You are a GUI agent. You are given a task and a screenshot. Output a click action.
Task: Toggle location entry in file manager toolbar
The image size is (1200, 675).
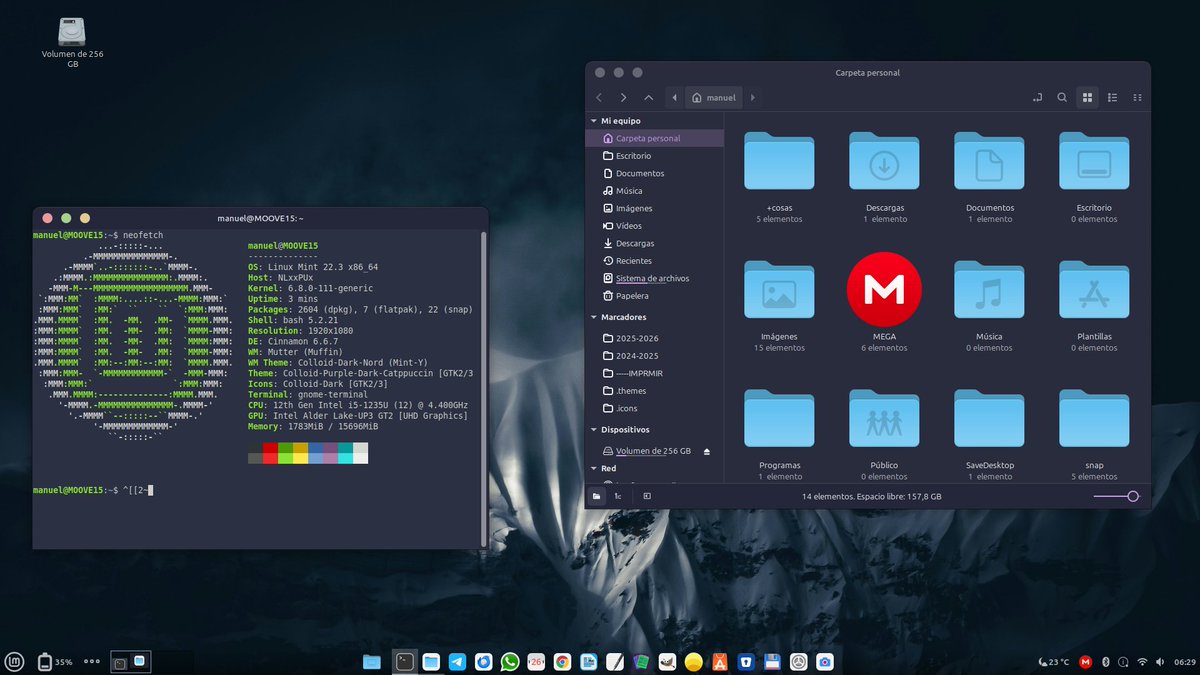pos(1037,97)
